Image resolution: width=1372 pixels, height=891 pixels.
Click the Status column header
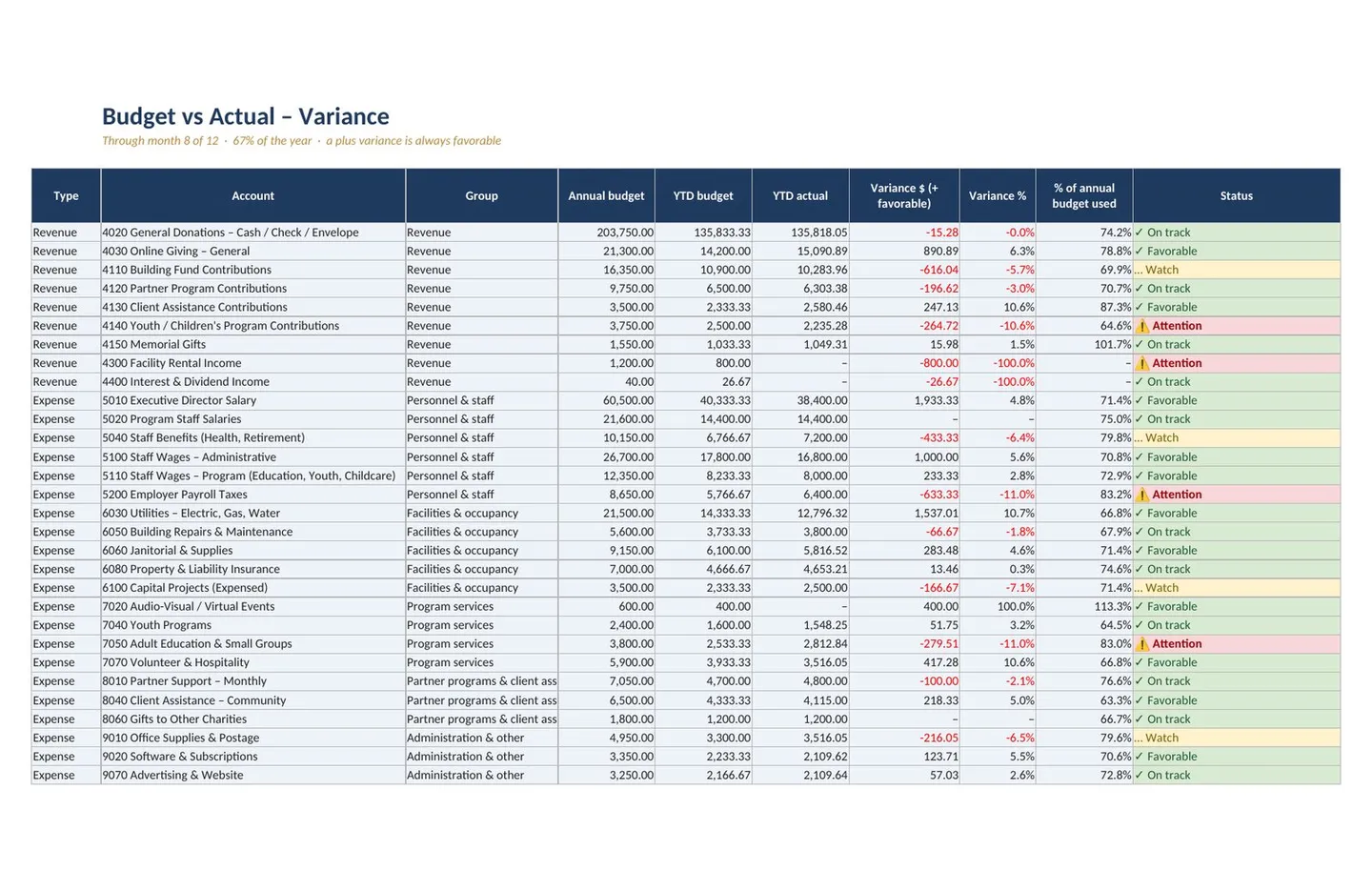click(1237, 195)
